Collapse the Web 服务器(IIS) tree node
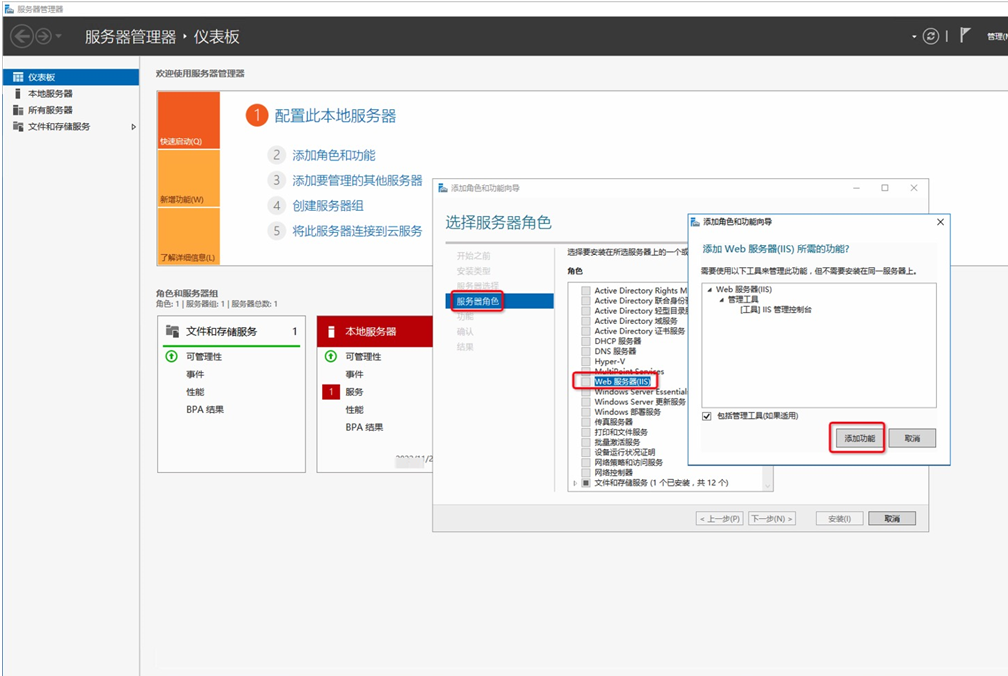 click(710, 289)
